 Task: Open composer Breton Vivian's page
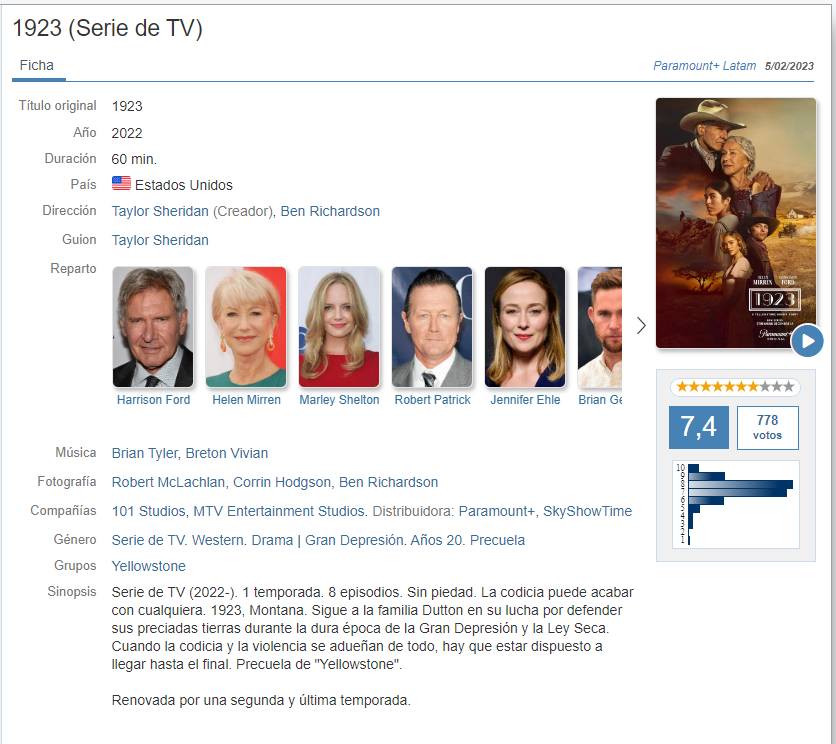227,453
